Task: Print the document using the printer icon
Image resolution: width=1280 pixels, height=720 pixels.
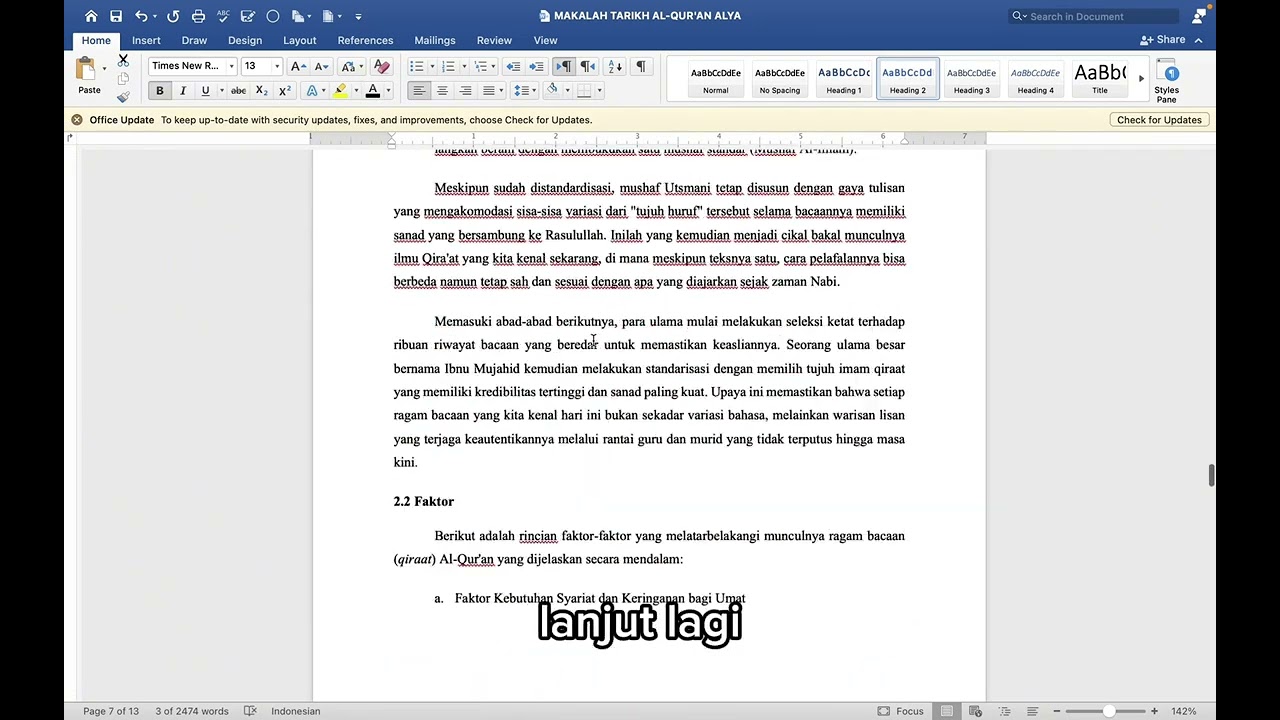Action: 198,16
